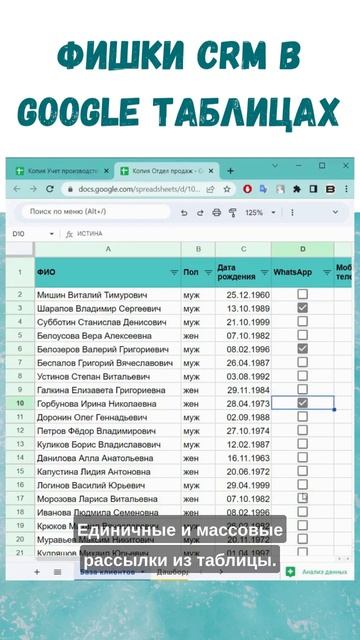Enable WhatsApp for Доронин Олег Геннадьевич
The image size is (360, 640).
click(302, 416)
